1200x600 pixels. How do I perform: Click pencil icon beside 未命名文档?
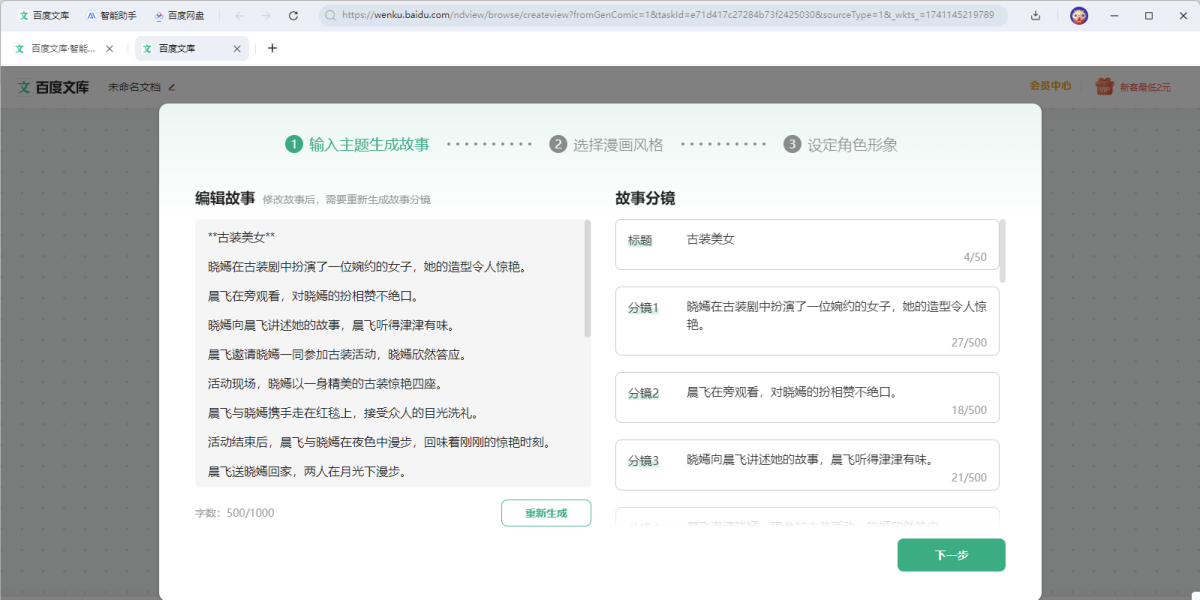point(172,87)
